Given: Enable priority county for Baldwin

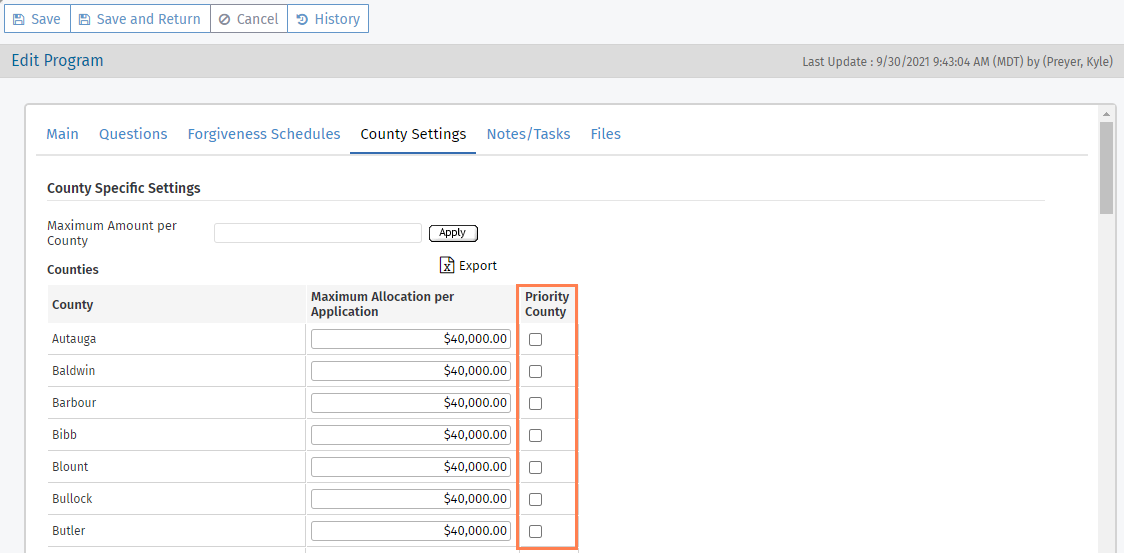Looking at the screenshot, I should [x=536, y=372].
